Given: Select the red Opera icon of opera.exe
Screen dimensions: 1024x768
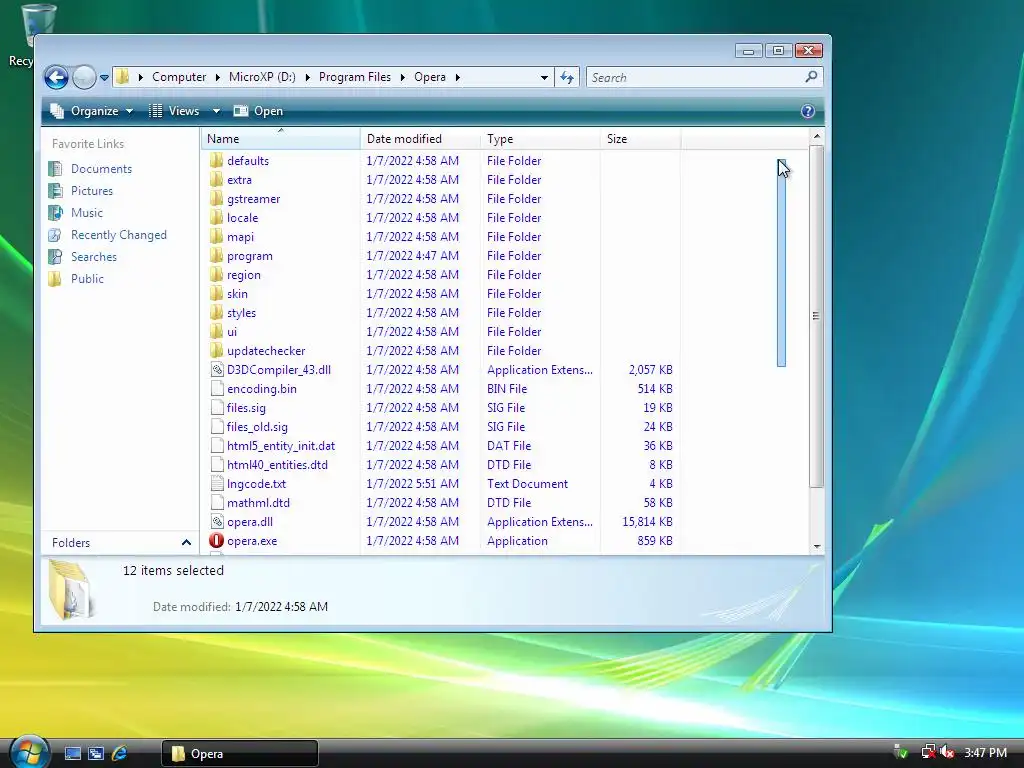Looking at the screenshot, I should [216, 541].
